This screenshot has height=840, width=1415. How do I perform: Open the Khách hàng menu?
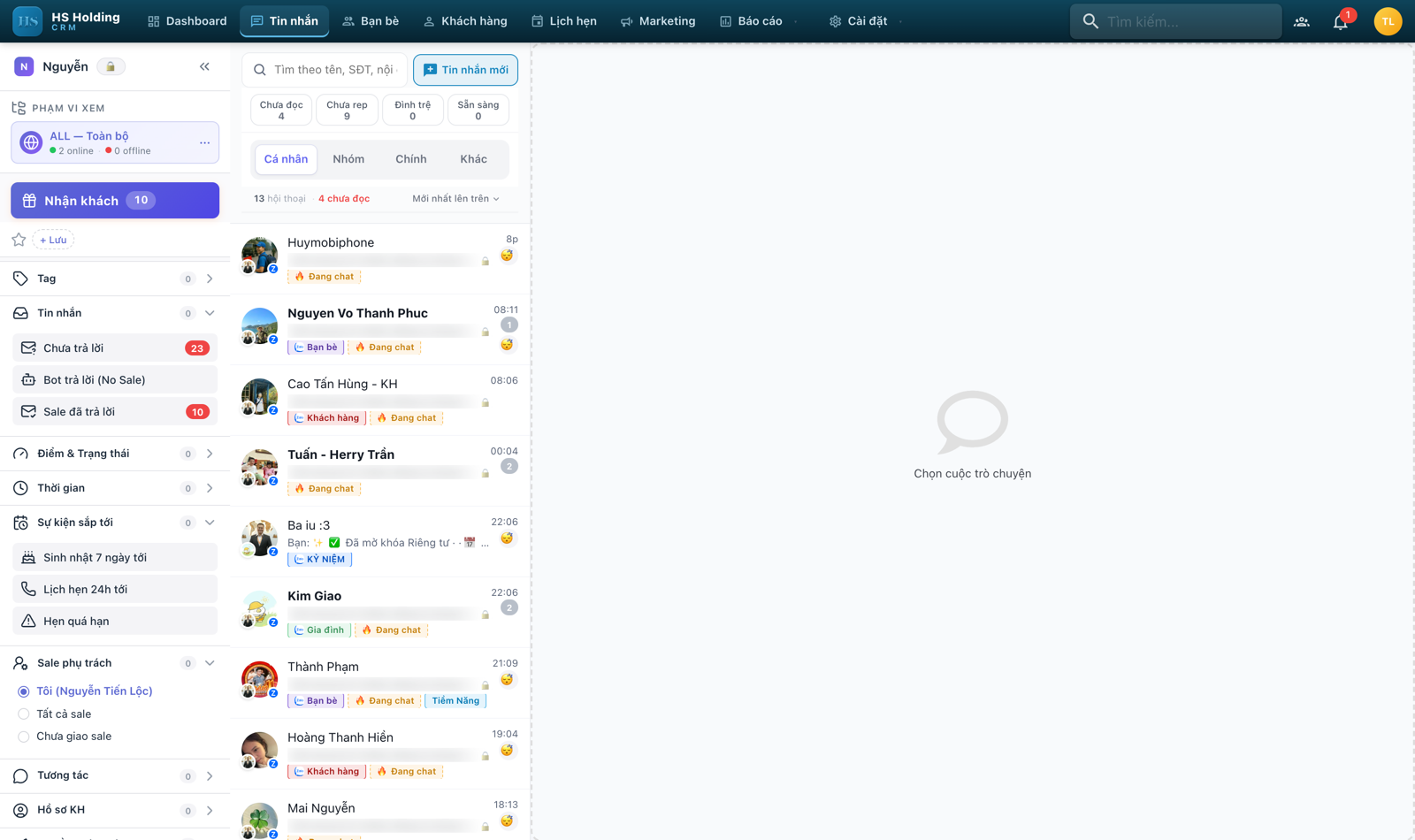click(x=465, y=21)
